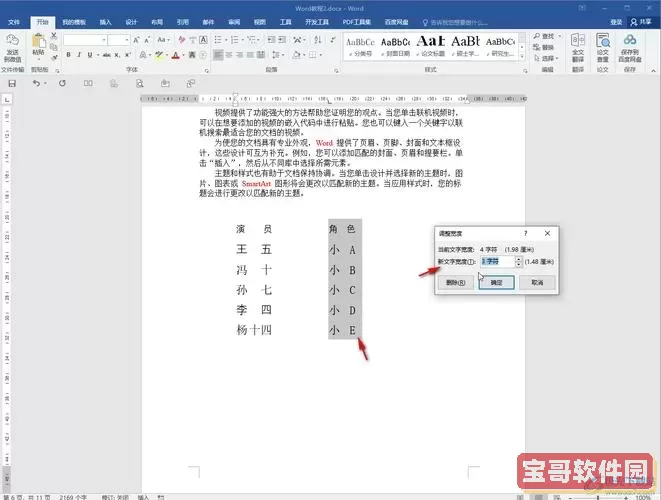Viewport: 661px width, 500px height.
Task: Toggle Underline formatting
Action: [90, 55]
